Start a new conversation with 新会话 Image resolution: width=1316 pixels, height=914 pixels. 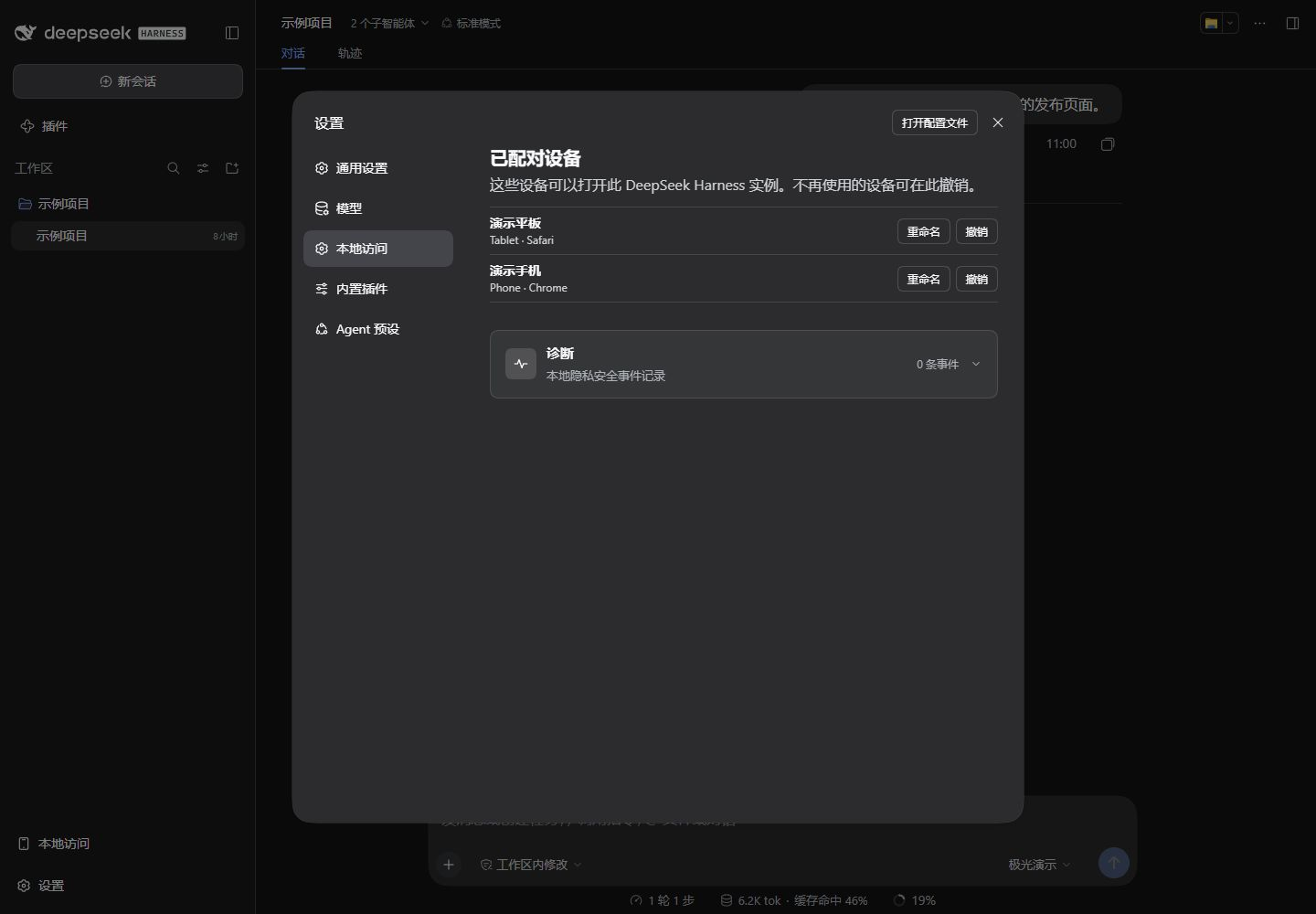pyautogui.click(x=128, y=81)
